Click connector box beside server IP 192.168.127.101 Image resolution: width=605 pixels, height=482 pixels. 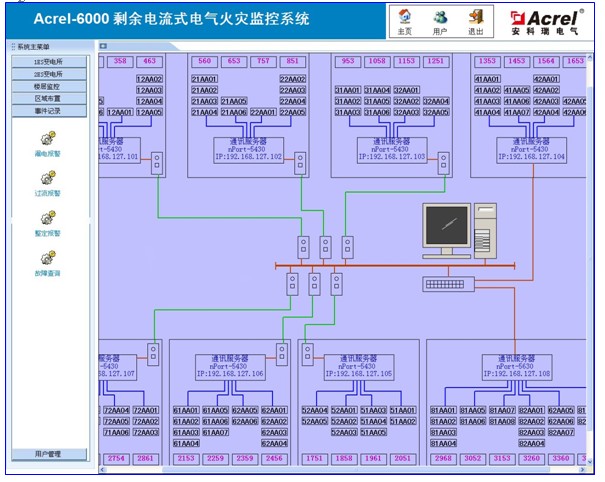(157, 161)
